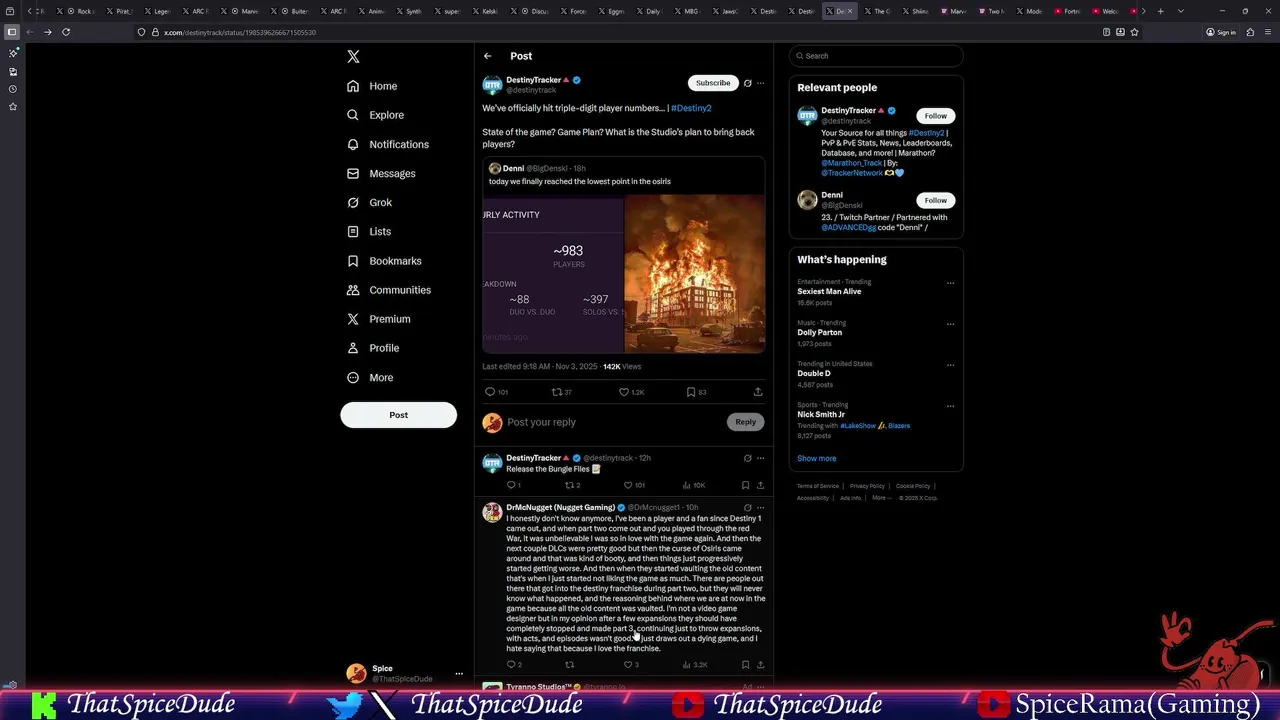The image size is (1280, 720).
Task: Open Grok in the sidebar
Action: click(x=369, y=202)
